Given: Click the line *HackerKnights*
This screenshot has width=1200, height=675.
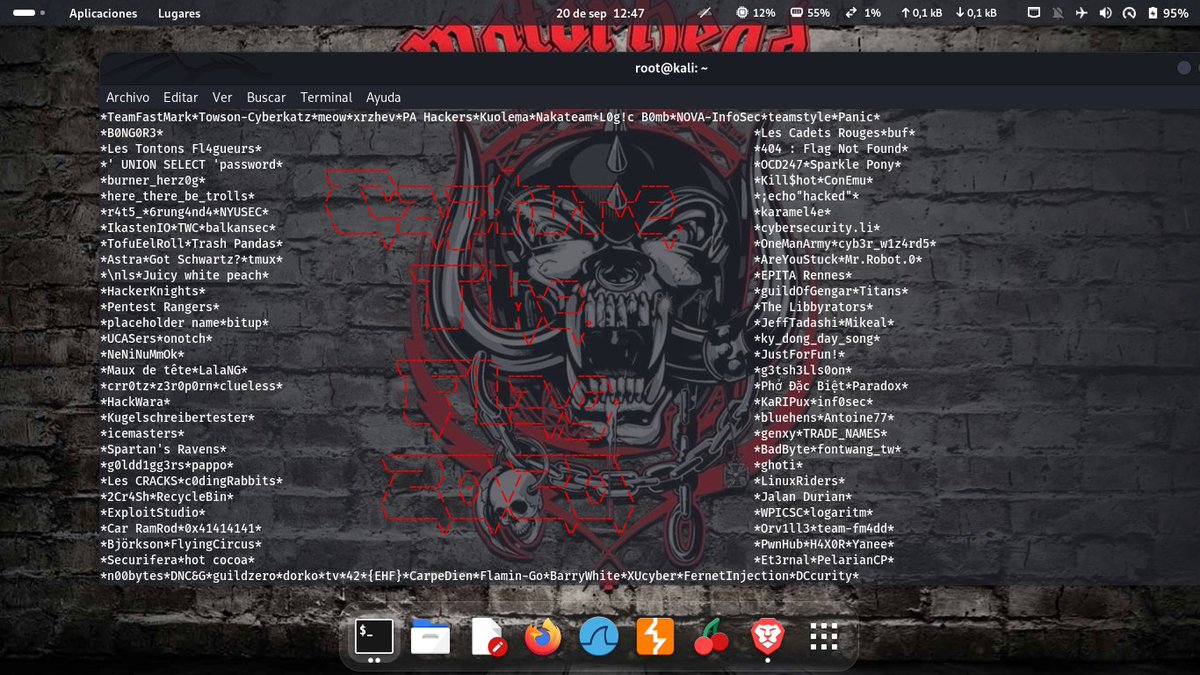Looking at the screenshot, I should (x=152, y=291).
